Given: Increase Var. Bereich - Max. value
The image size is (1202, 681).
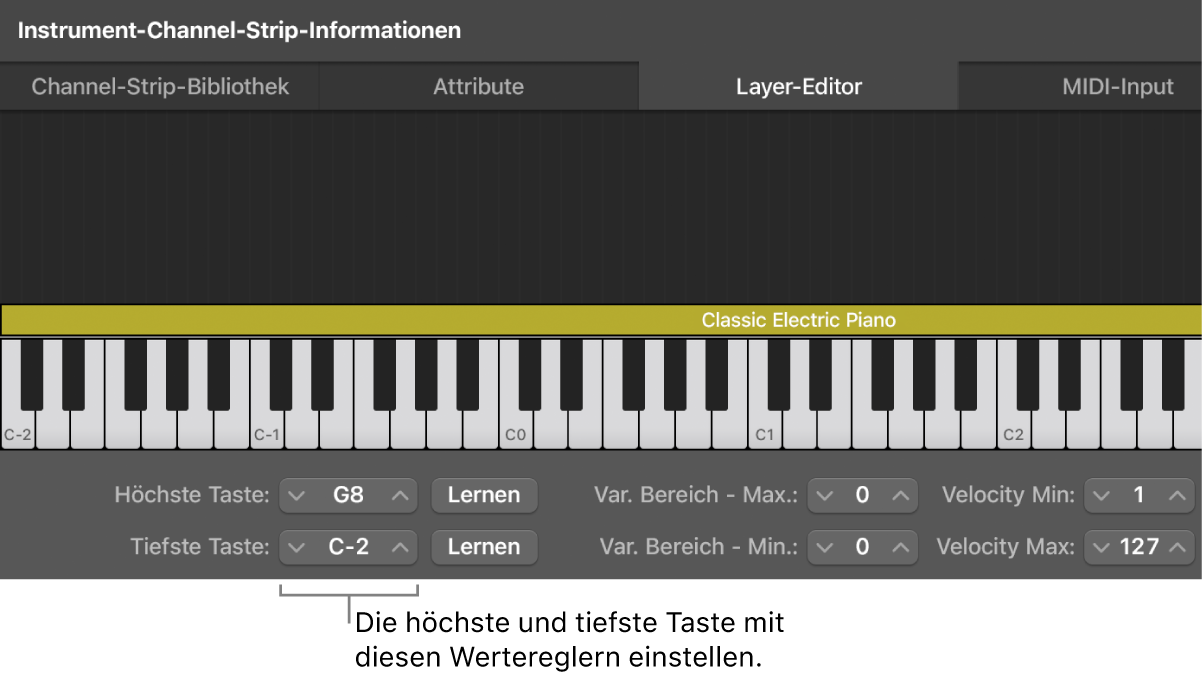Looking at the screenshot, I should [898, 494].
